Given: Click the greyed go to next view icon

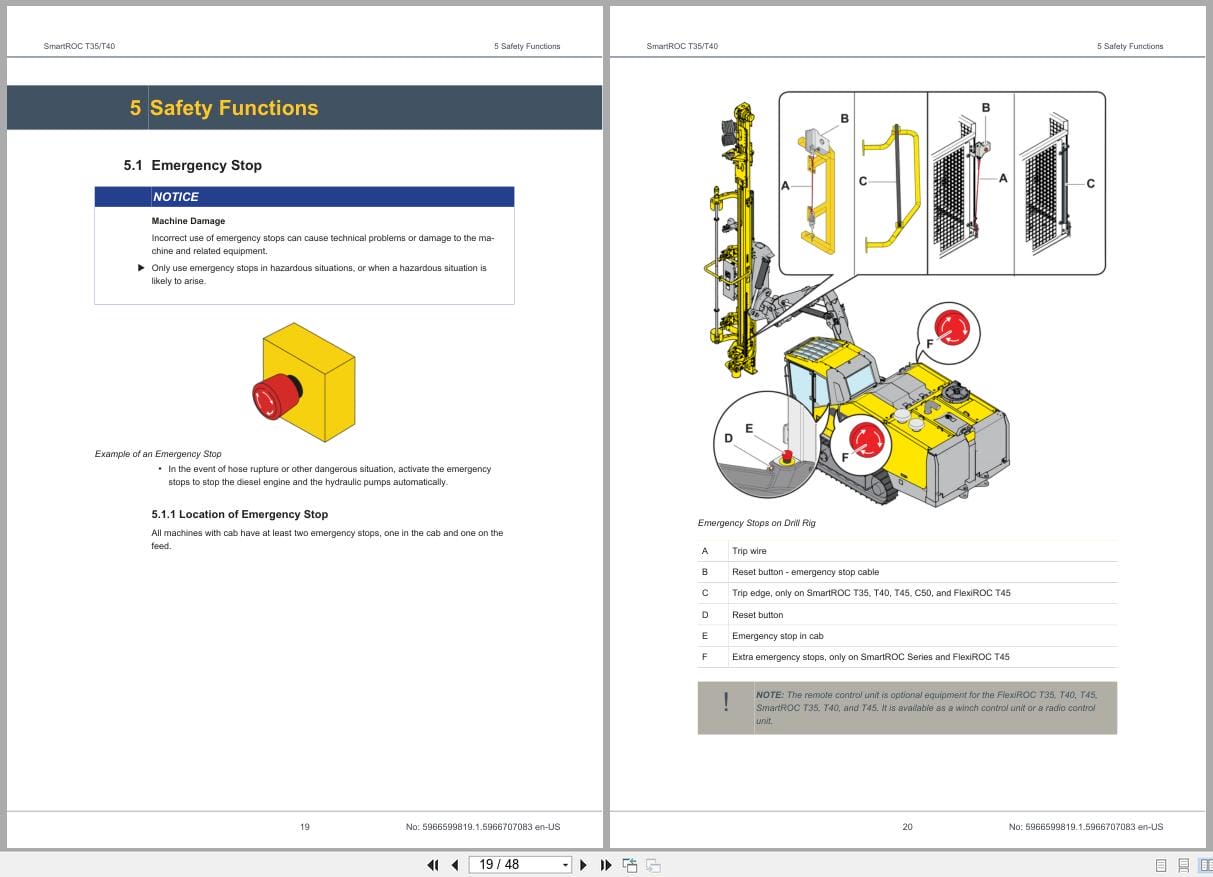Looking at the screenshot, I should [653, 865].
